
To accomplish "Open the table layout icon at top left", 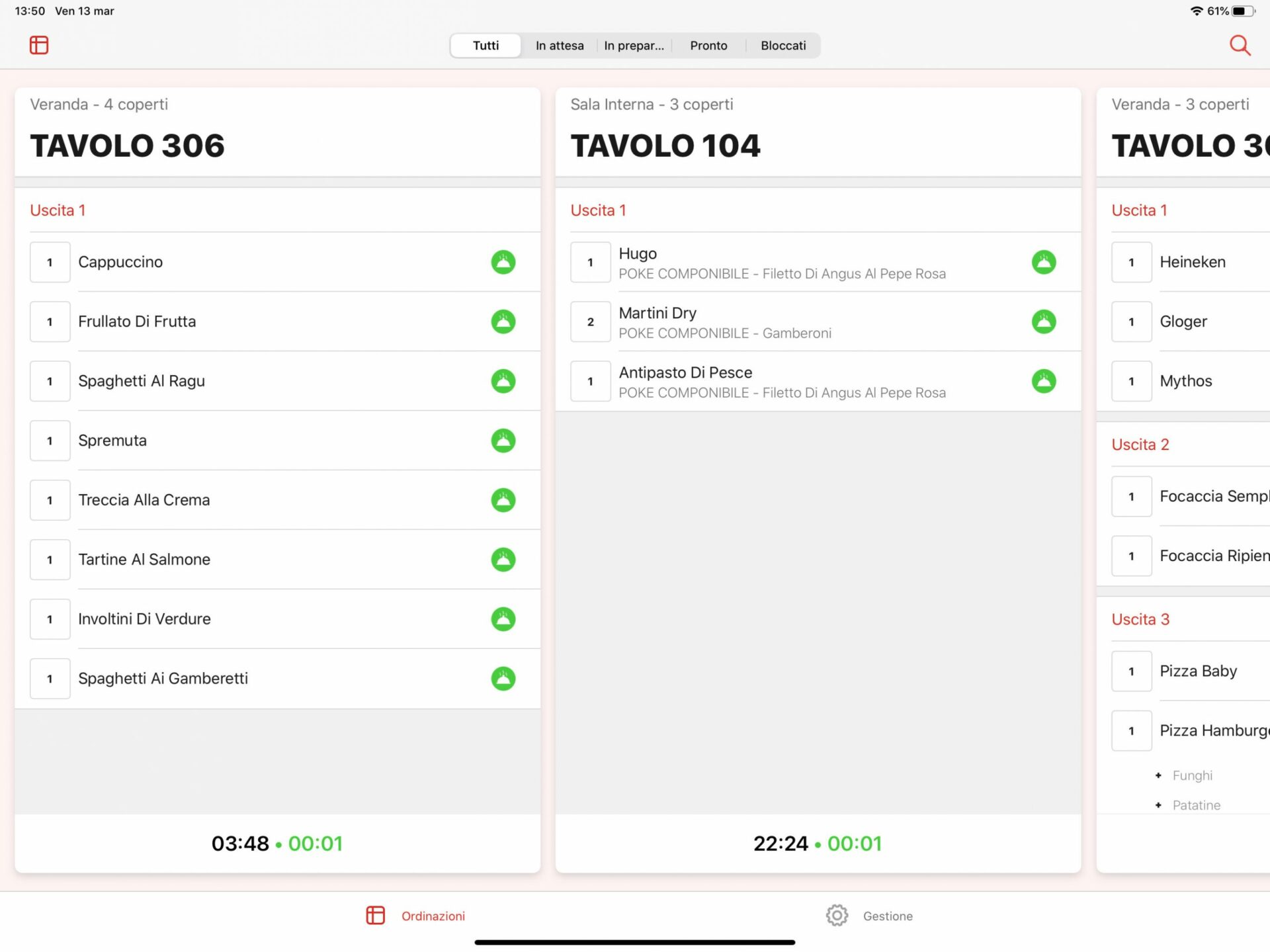I will tap(39, 45).
